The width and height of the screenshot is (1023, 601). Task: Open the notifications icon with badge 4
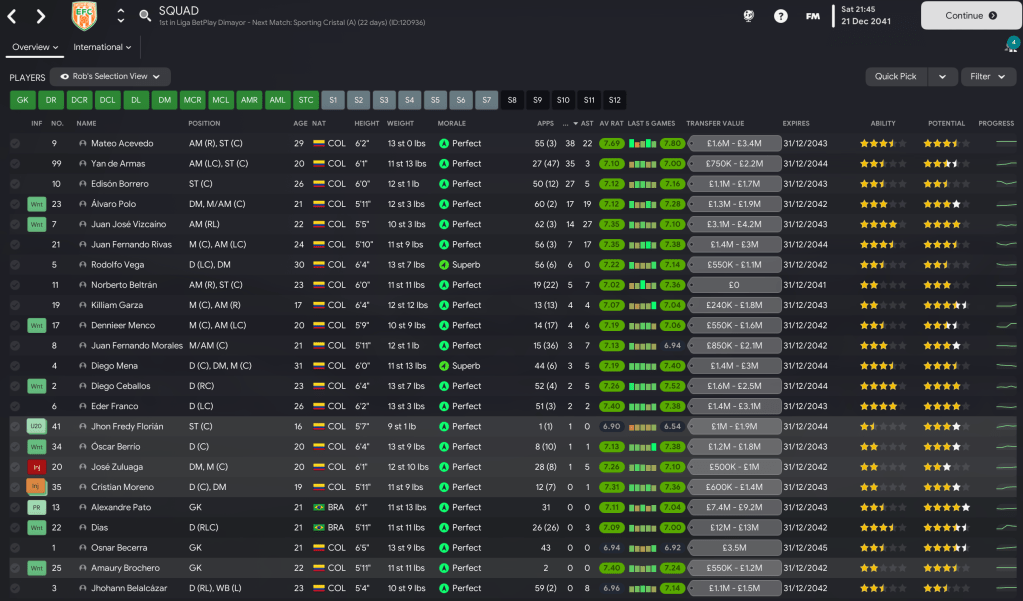click(x=1011, y=46)
